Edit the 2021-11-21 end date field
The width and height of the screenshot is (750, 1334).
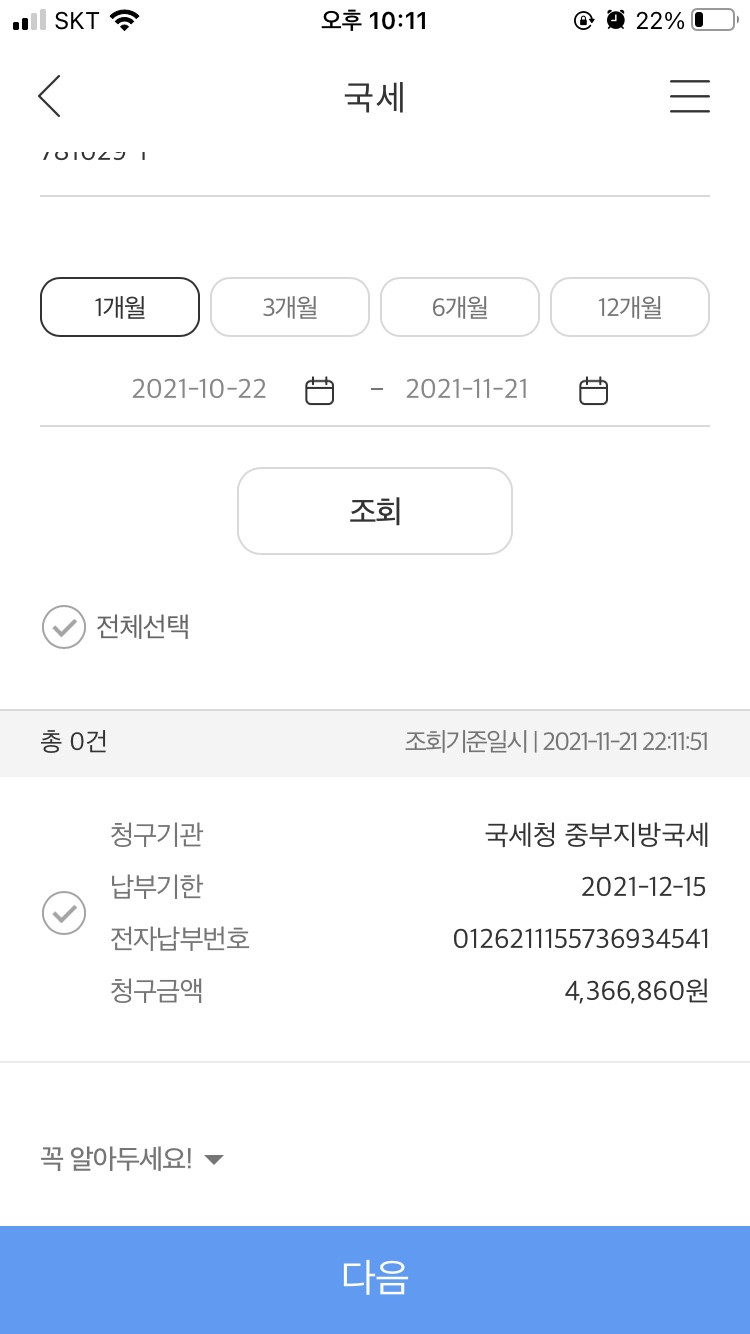coord(467,389)
